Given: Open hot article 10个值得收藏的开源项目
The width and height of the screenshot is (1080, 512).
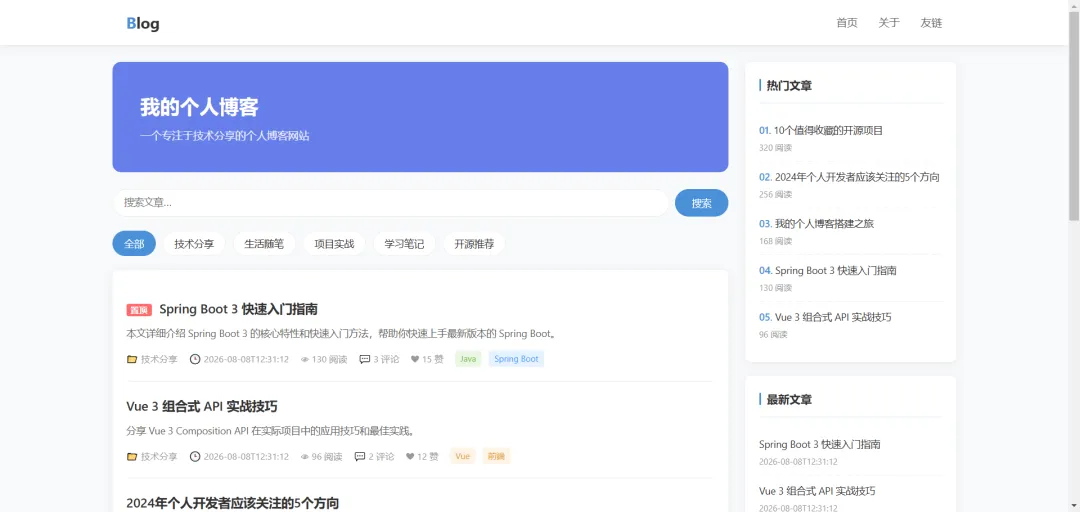Looking at the screenshot, I should click(x=829, y=130).
